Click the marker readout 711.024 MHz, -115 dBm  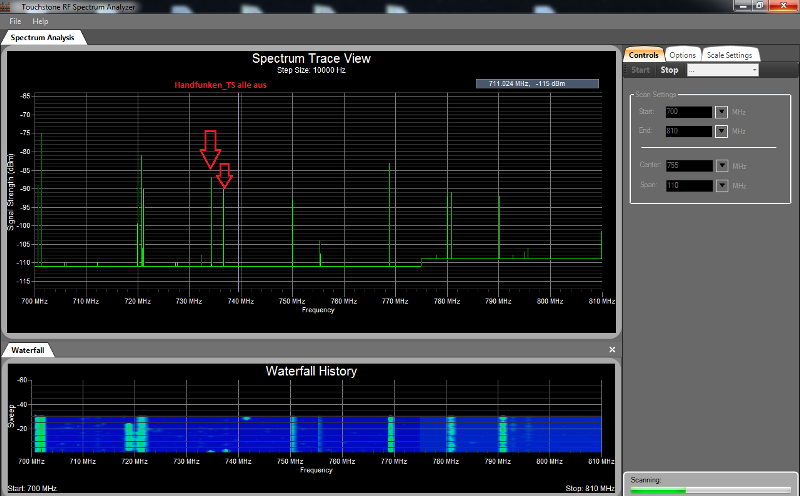pos(537,84)
